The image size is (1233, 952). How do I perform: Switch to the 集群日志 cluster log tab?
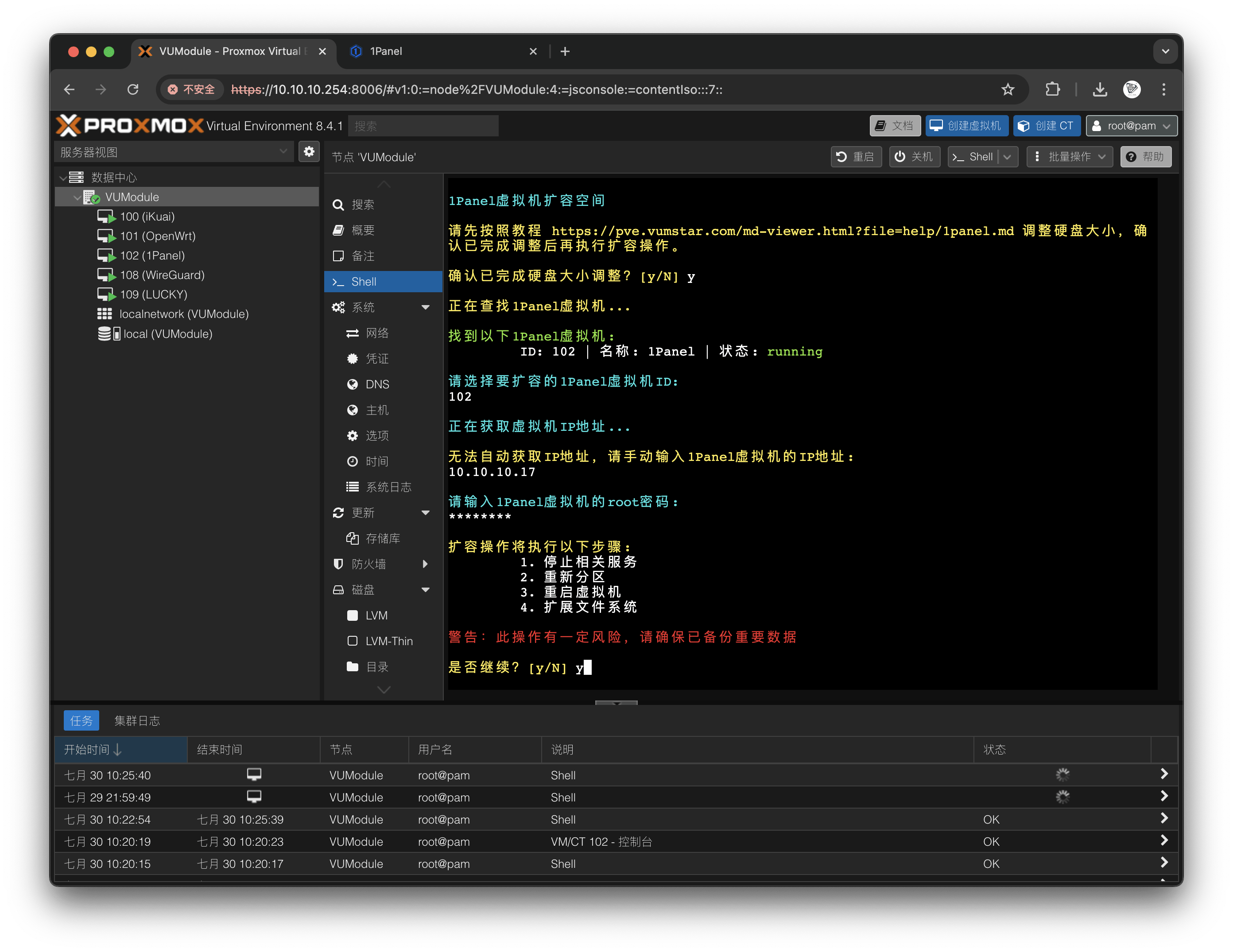137,720
